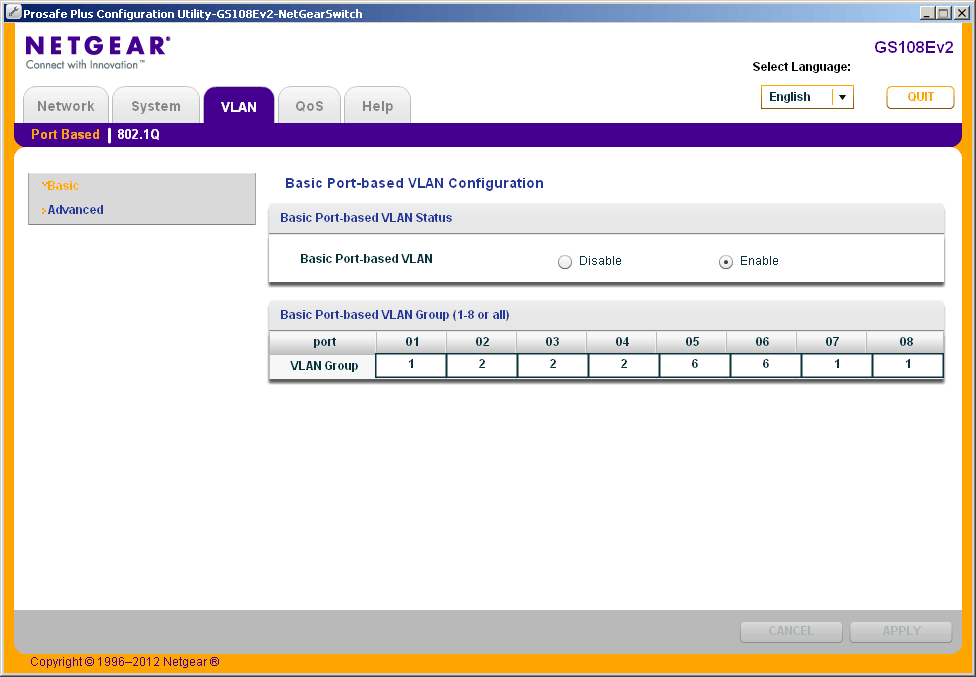Switch to 802.1Q VLAN submenu
The height and width of the screenshot is (677, 976).
pyautogui.click(x=138, y=134)
